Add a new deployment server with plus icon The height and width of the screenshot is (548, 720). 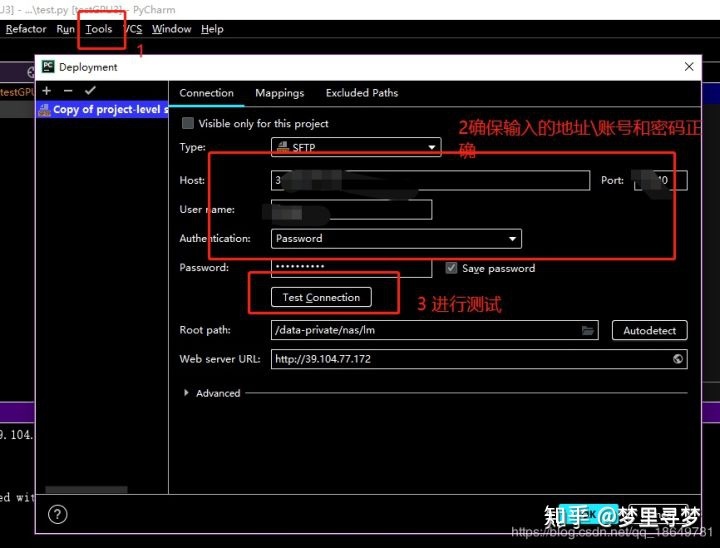[47, 91]
